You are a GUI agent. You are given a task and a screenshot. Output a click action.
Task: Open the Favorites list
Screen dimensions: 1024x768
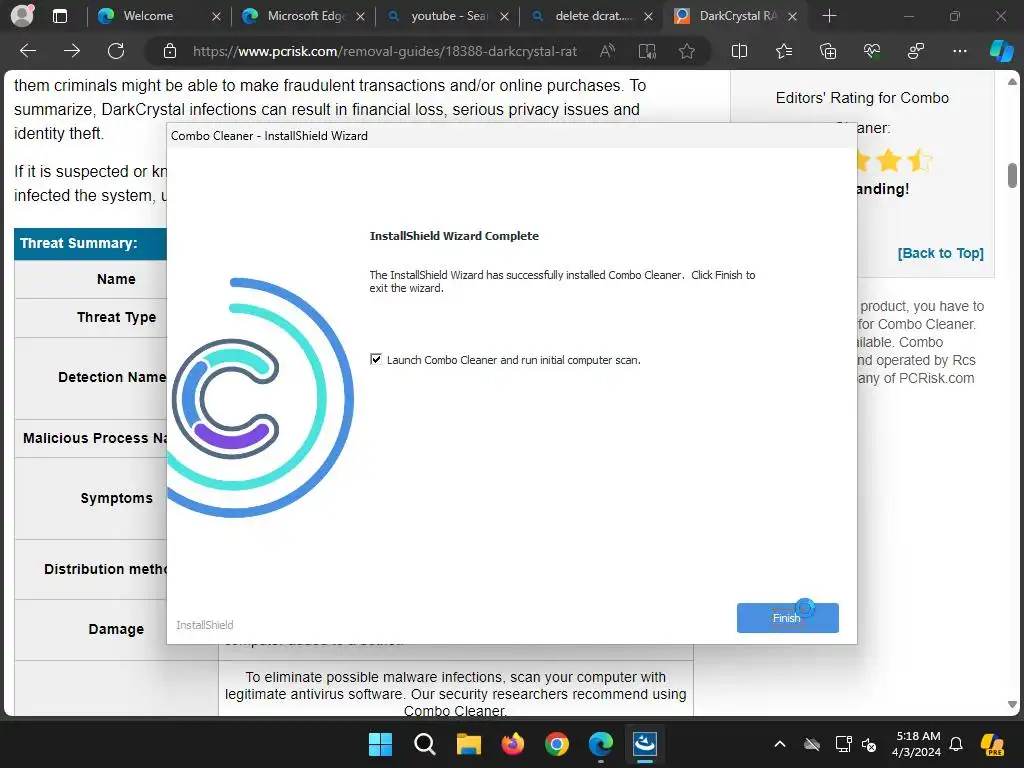tap(784, 51)
